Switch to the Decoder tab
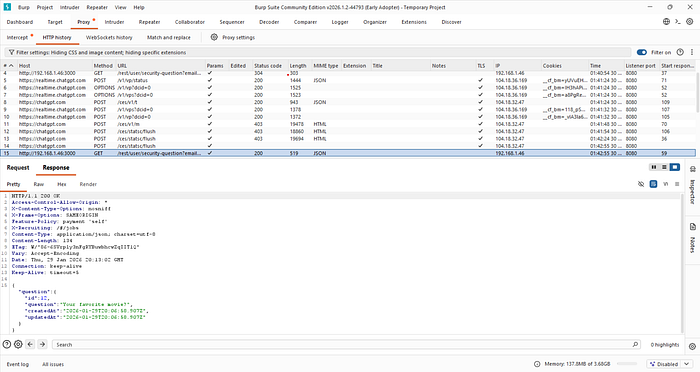Screen dimensions: 700x372 tap(269, 22)
